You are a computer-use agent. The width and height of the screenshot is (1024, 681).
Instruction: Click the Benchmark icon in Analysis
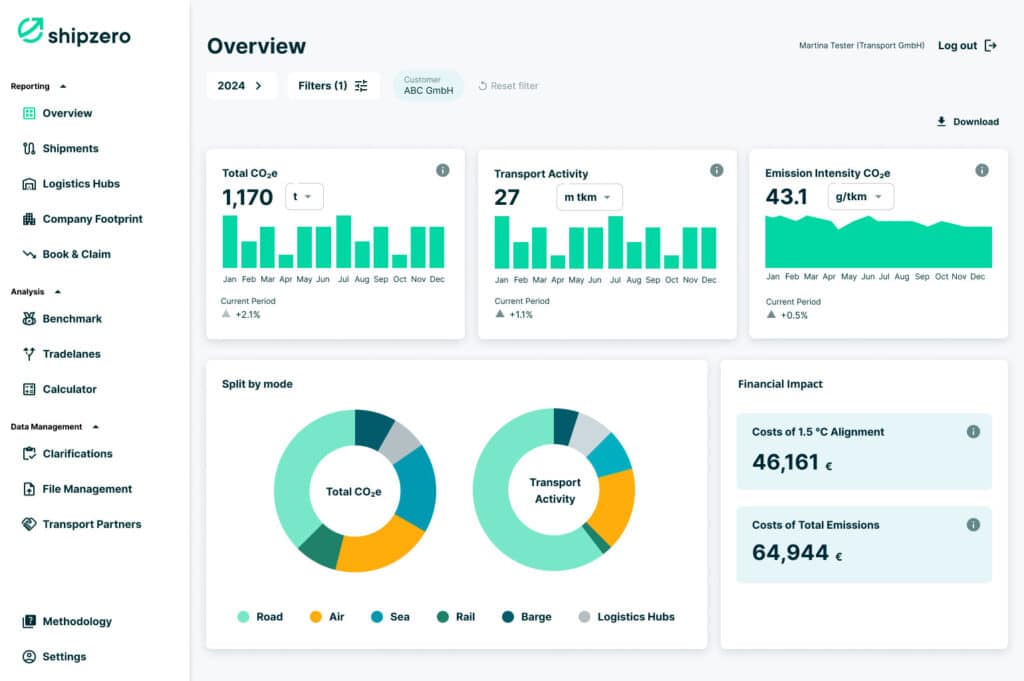pyautogui.click(x=29, y=319)
